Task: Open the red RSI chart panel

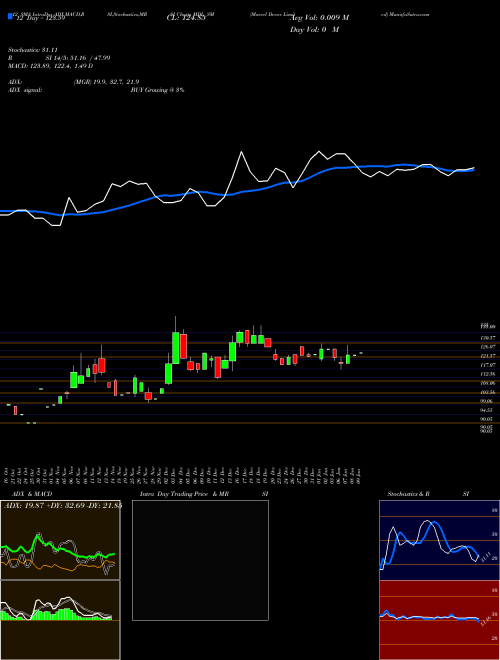Action: tap(439, 620)
